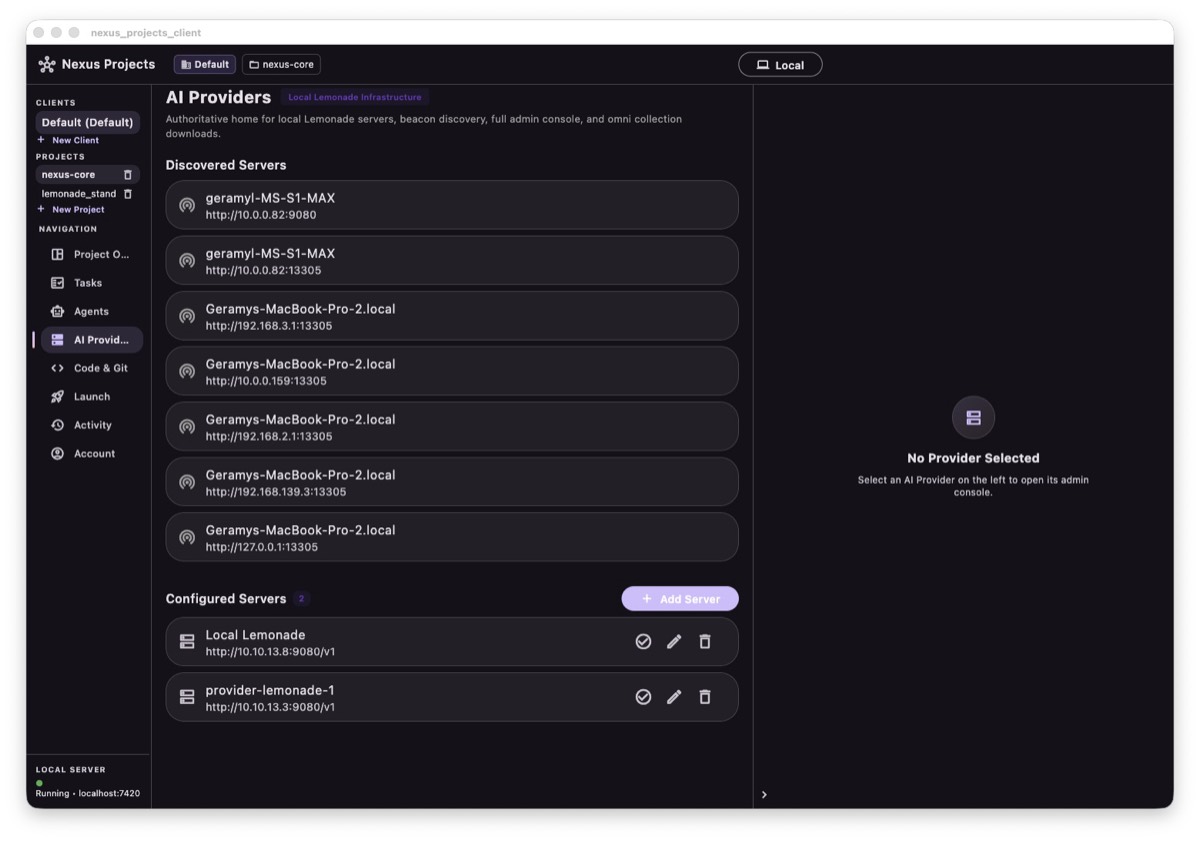Open the nexus-core project selector chip
This screenshot has height=841, width=1200.
tap(281, 64)
